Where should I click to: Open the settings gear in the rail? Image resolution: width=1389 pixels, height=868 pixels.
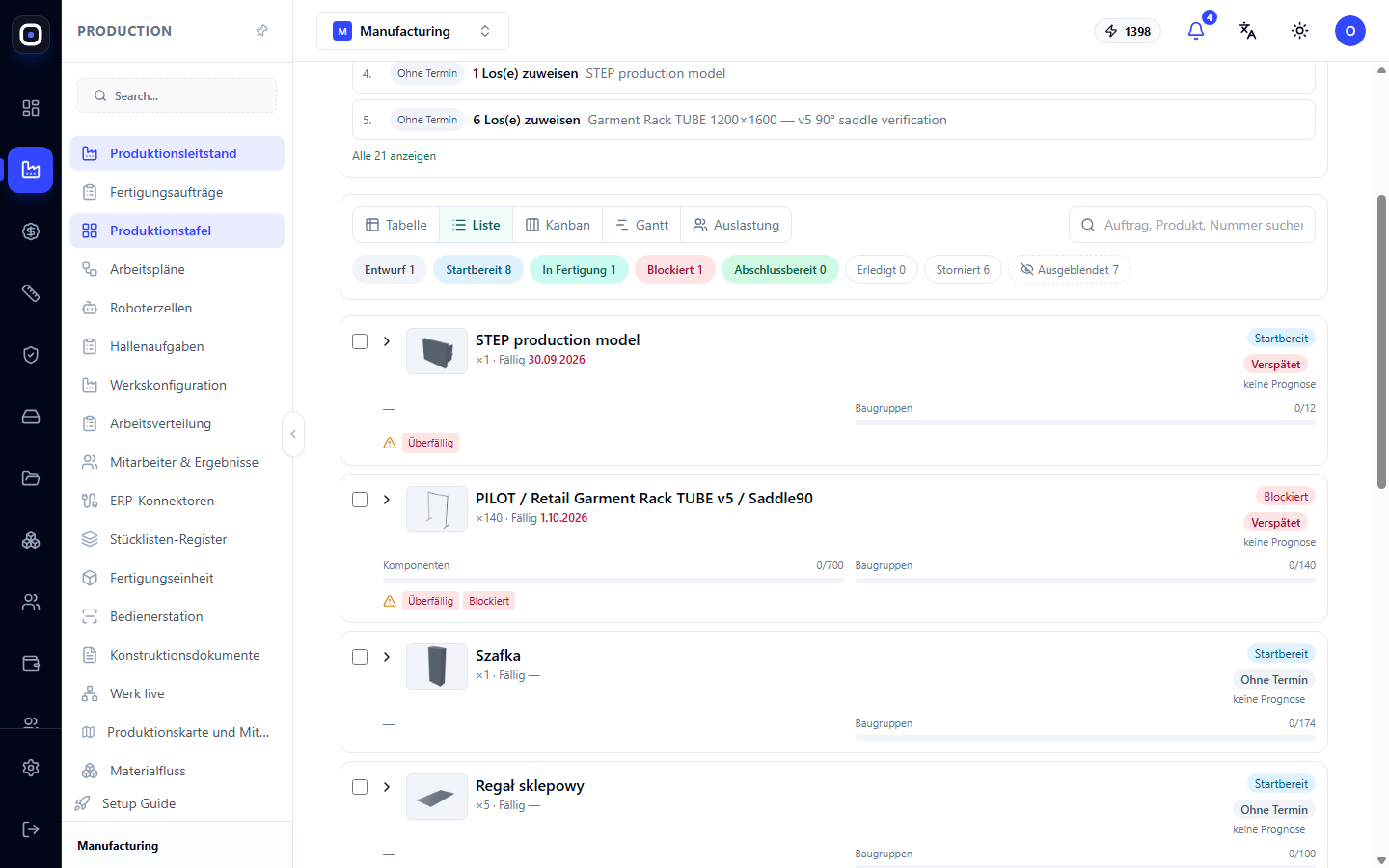click(31, 768)
